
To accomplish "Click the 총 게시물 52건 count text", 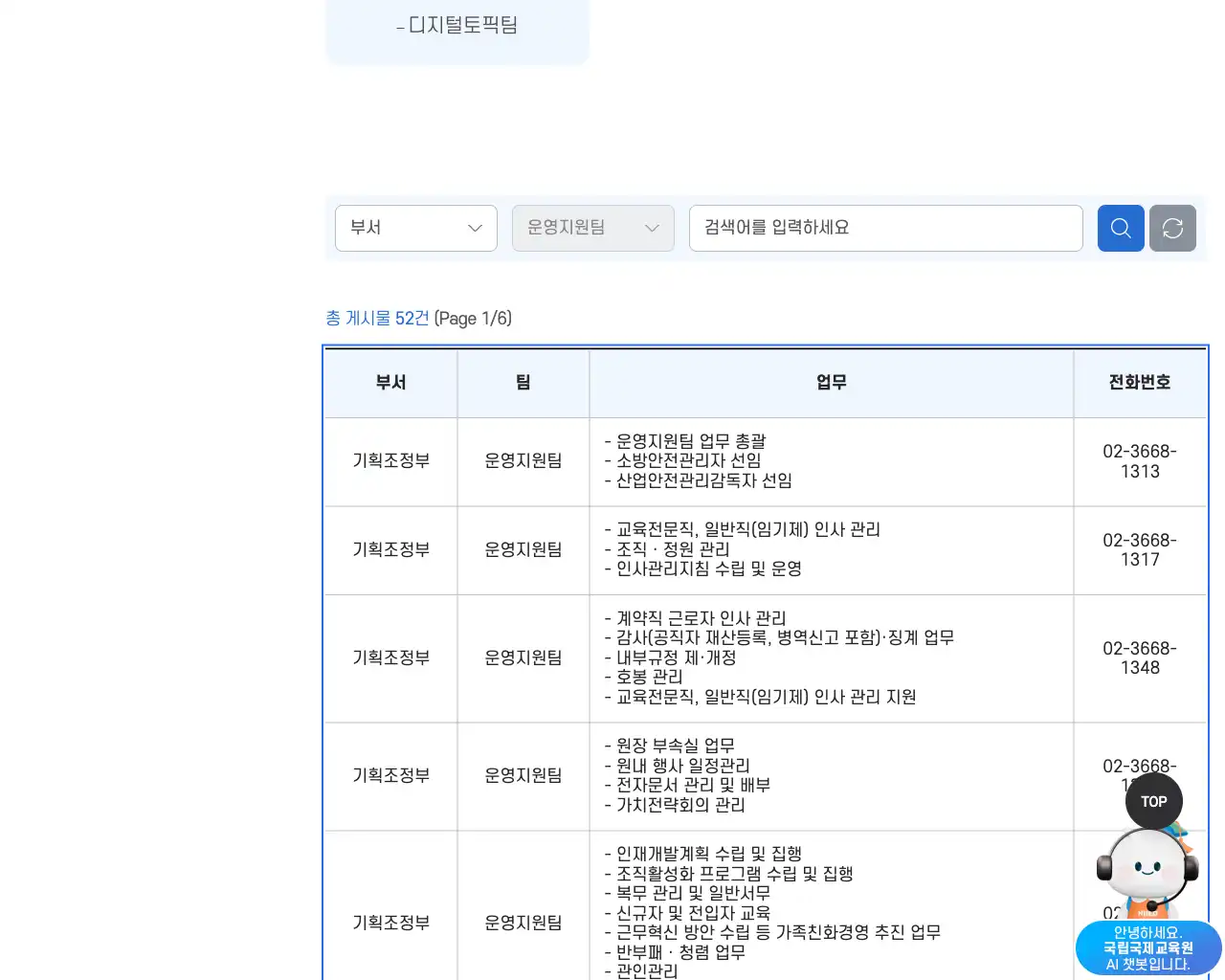I will [x=377, y=319].
